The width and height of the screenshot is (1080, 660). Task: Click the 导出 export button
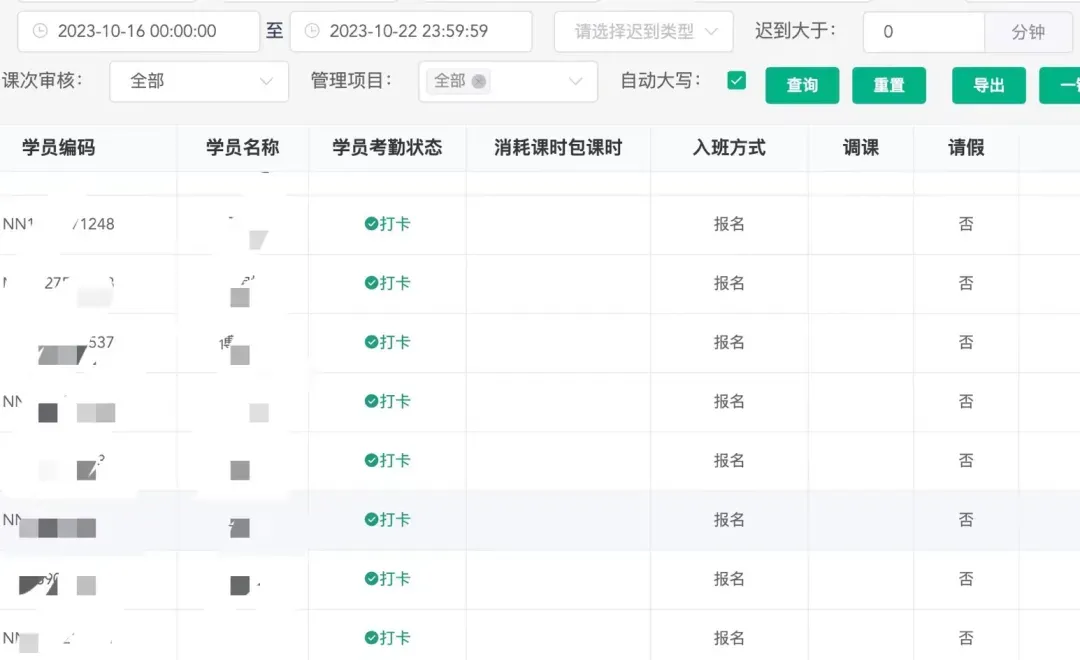pyautogui.click(x=989, y=85)
